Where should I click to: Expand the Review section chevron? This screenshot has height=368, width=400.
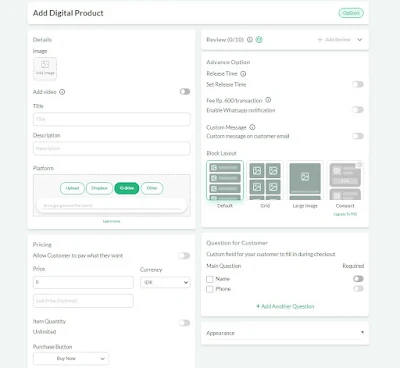tap(360, 40)
